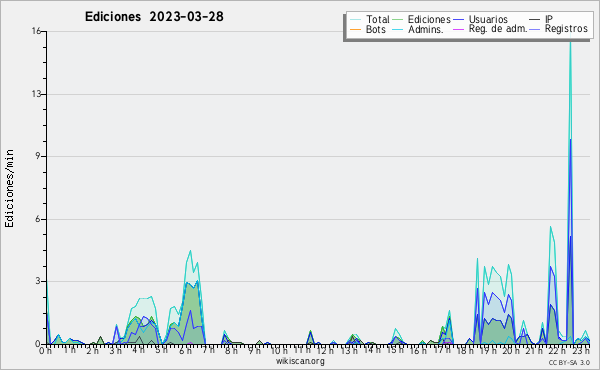Click the Usuarios legend color line
This screenshot has height=370, width=600.
458,20
